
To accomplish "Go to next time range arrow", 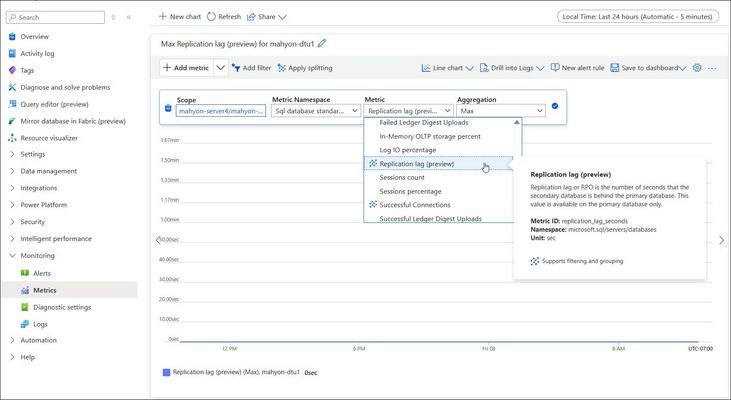I will [722, 240].
